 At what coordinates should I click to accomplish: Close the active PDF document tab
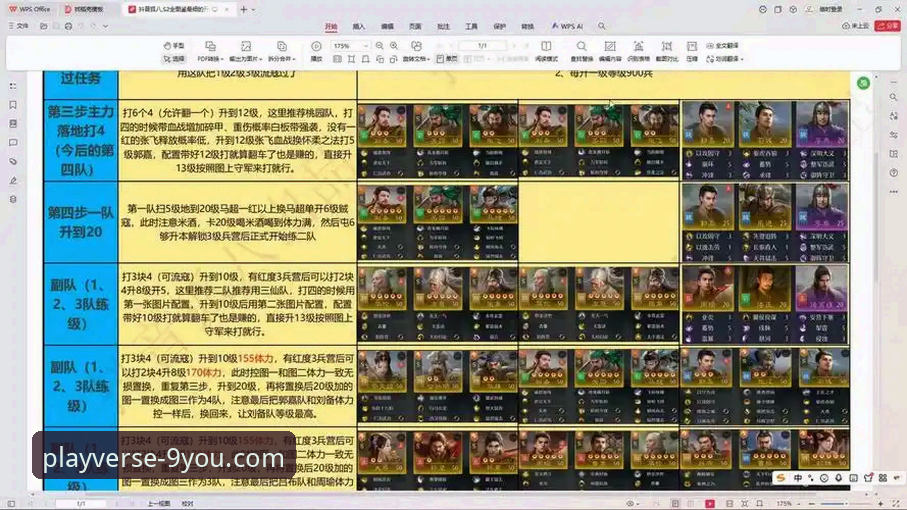pyautogui.click(x=227, y=9)
